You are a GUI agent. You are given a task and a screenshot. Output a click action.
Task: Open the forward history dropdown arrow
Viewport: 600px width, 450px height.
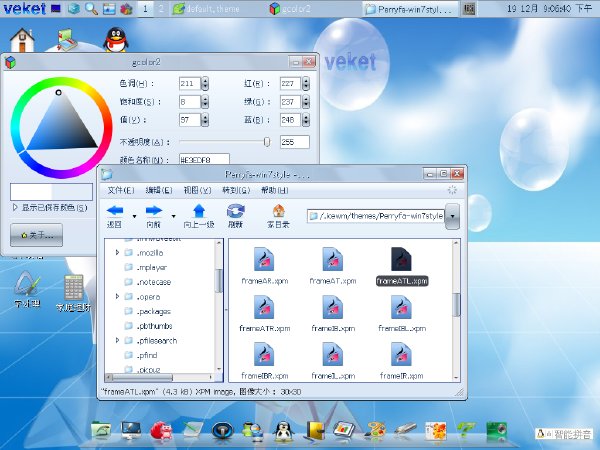tap(173, 216)
